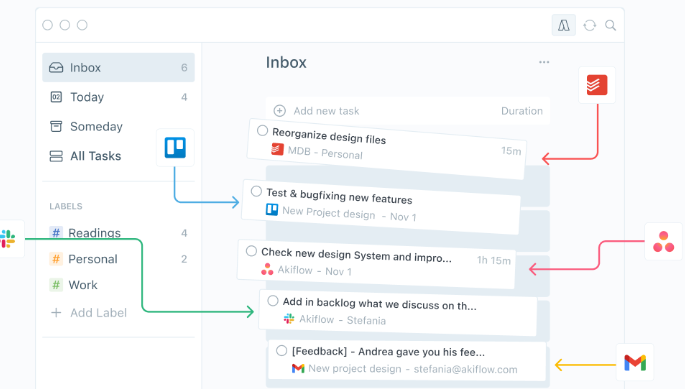Image resolution: width=685 pixels, height=389 pixels.
Task: Click the LABELS section header
Action: [66, 206]
